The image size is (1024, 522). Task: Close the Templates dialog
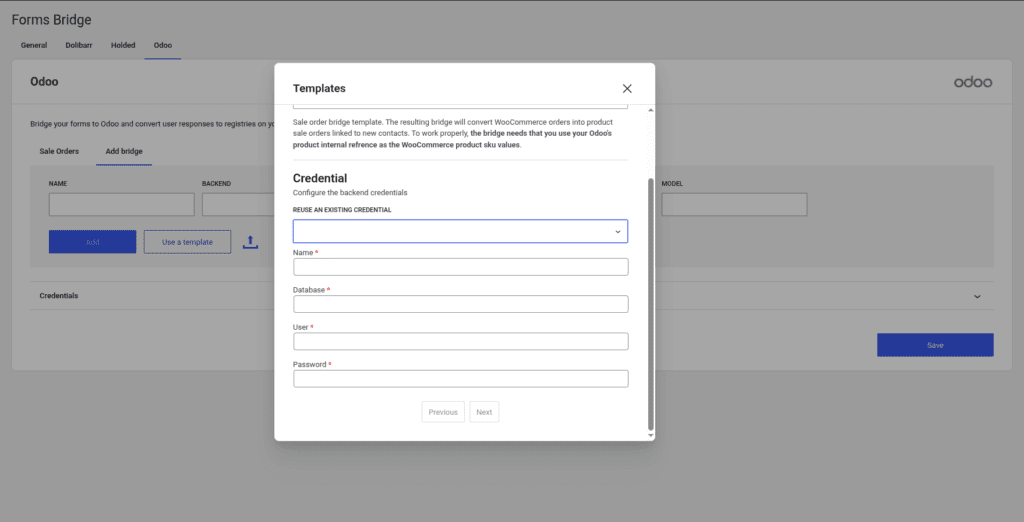tap(627, 88)
